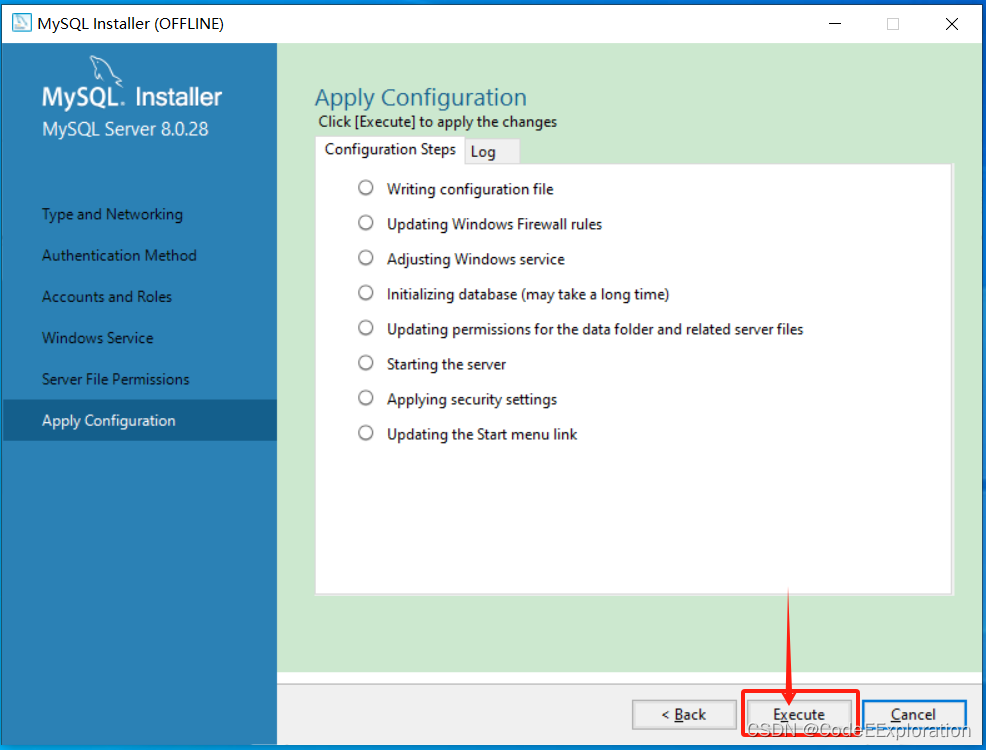Click status circle for Applying security settings
Screen dimensions: 986x750
(x=365, y=398)
